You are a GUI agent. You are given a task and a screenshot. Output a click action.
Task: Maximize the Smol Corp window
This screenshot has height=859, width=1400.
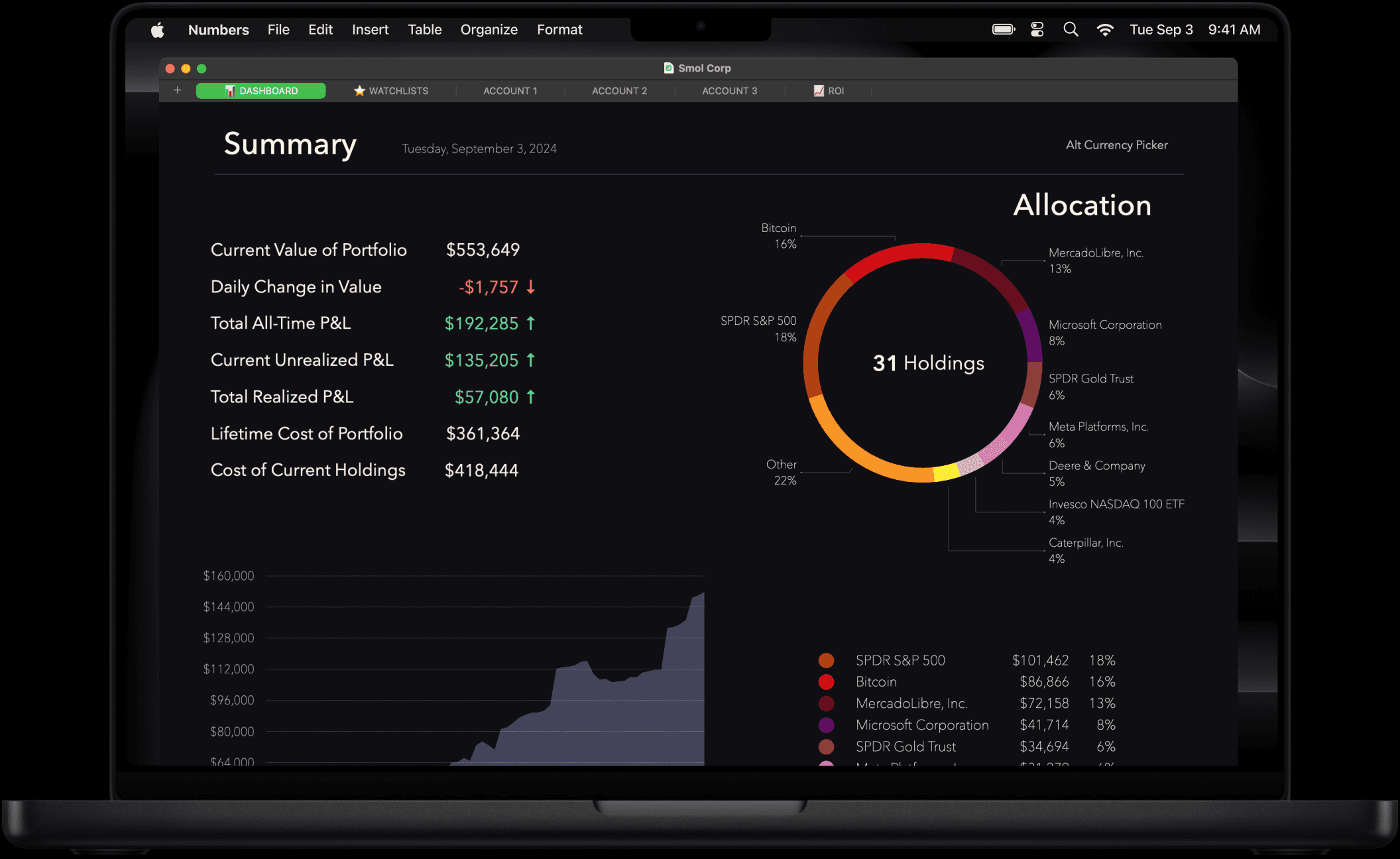coord(202,68)
